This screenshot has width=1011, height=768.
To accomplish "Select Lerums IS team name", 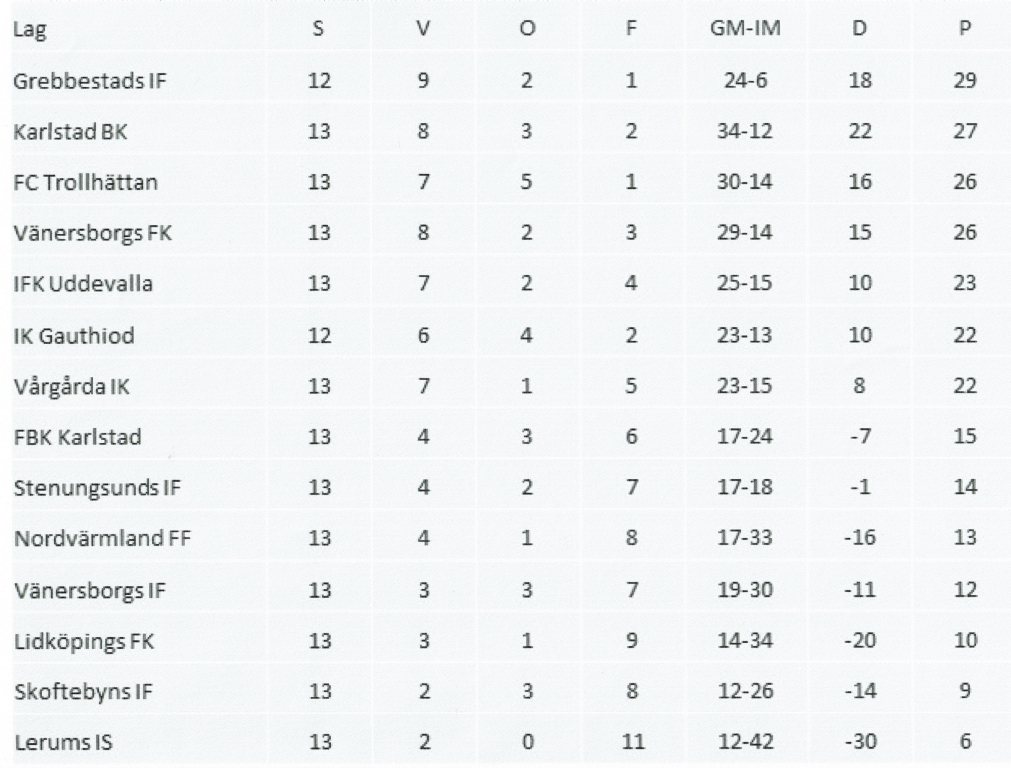I will 63,742.
